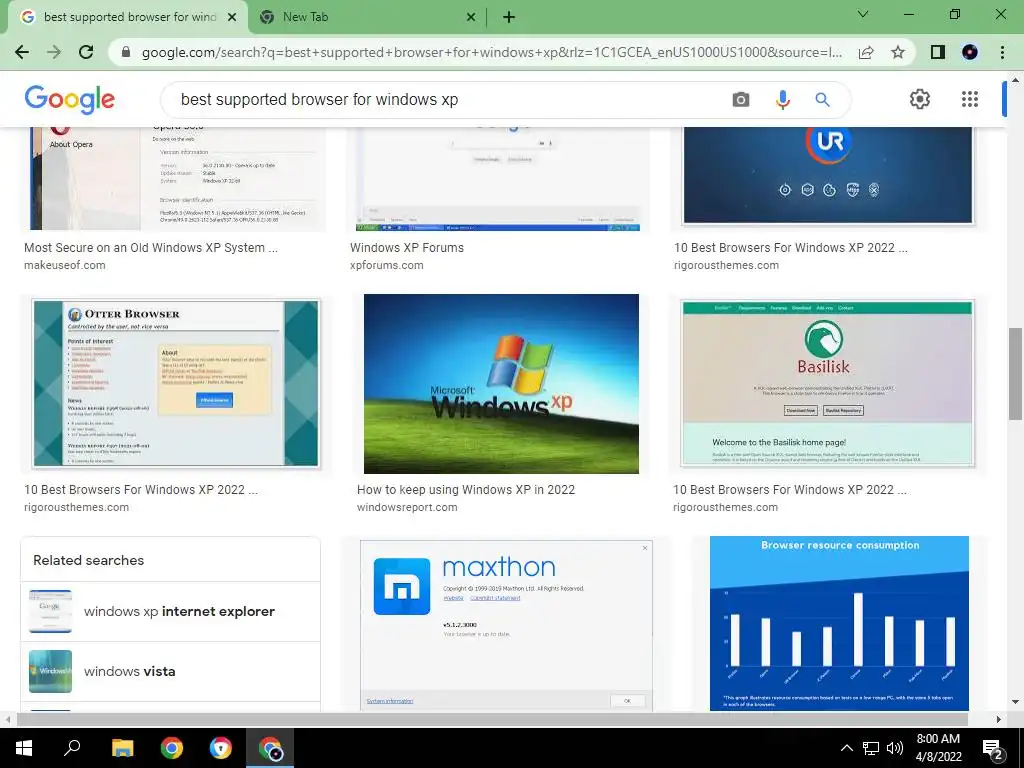Open the Google apps grid
This screenshot has height=768, width=1024.
click(970, 99)
